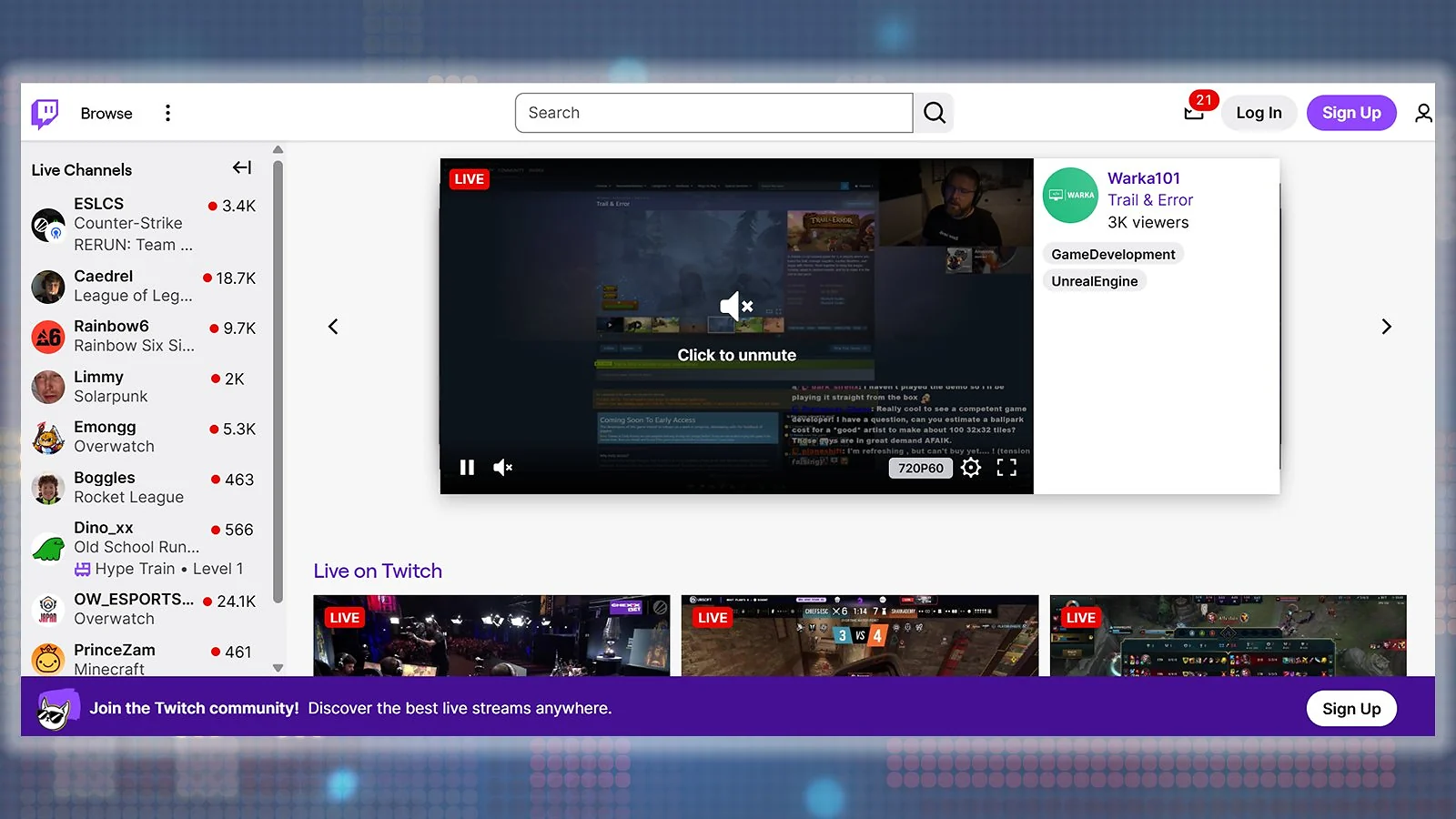Viewport: 1456px width, 819px height.
Task: Open the first live stream thumbnail
Action: 491,636
